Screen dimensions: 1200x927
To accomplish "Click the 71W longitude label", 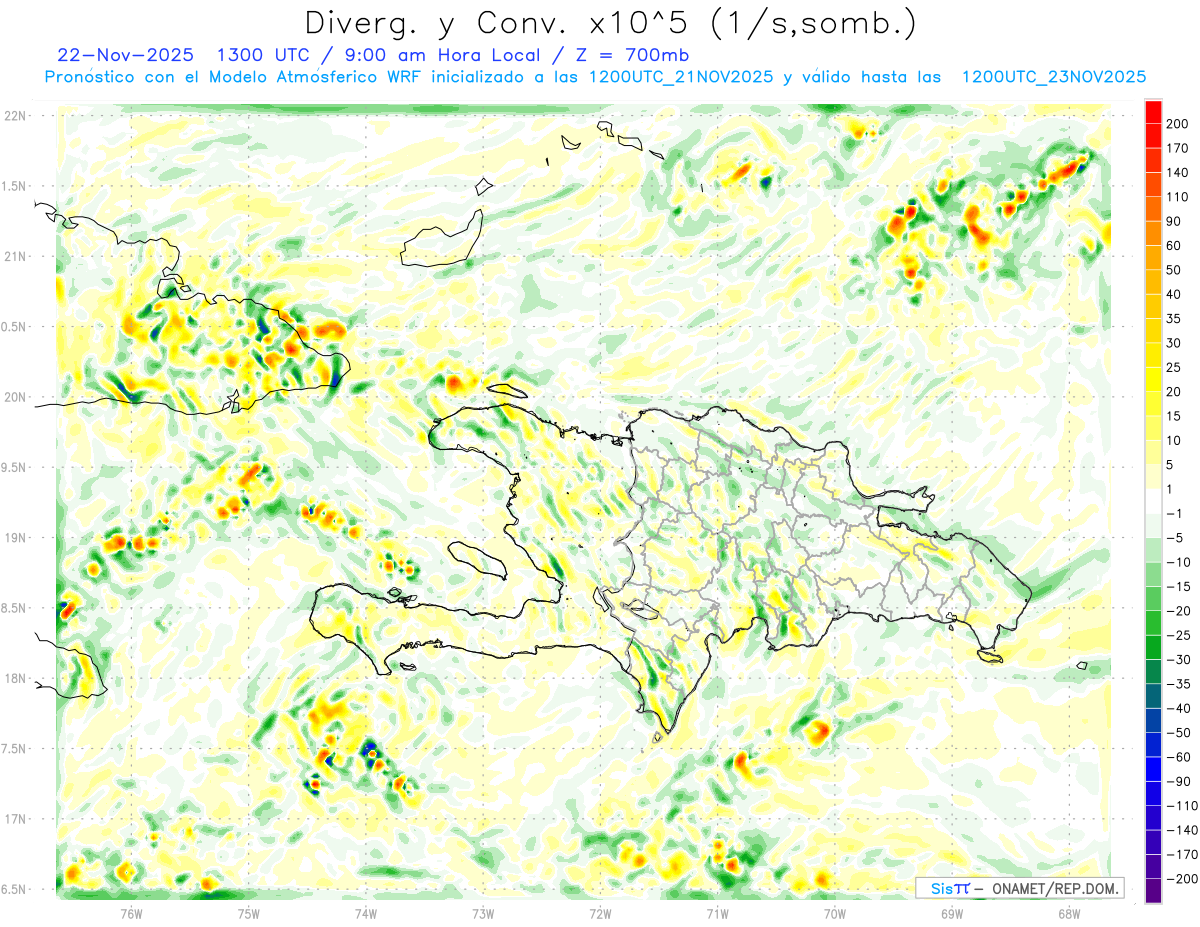I will [717, 913].
